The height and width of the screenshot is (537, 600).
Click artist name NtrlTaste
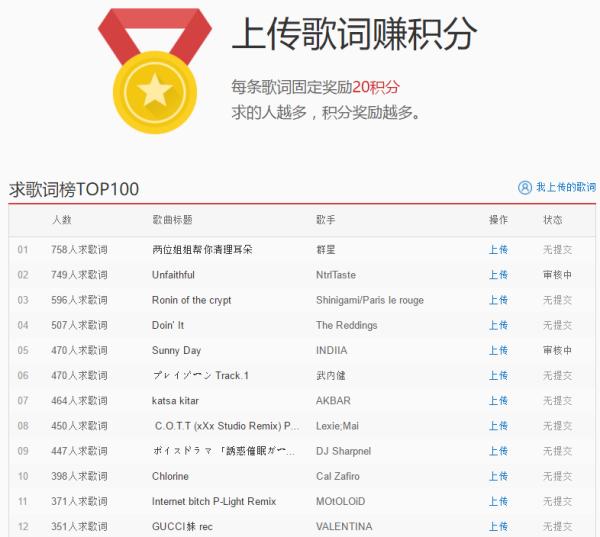click(336, 275)
